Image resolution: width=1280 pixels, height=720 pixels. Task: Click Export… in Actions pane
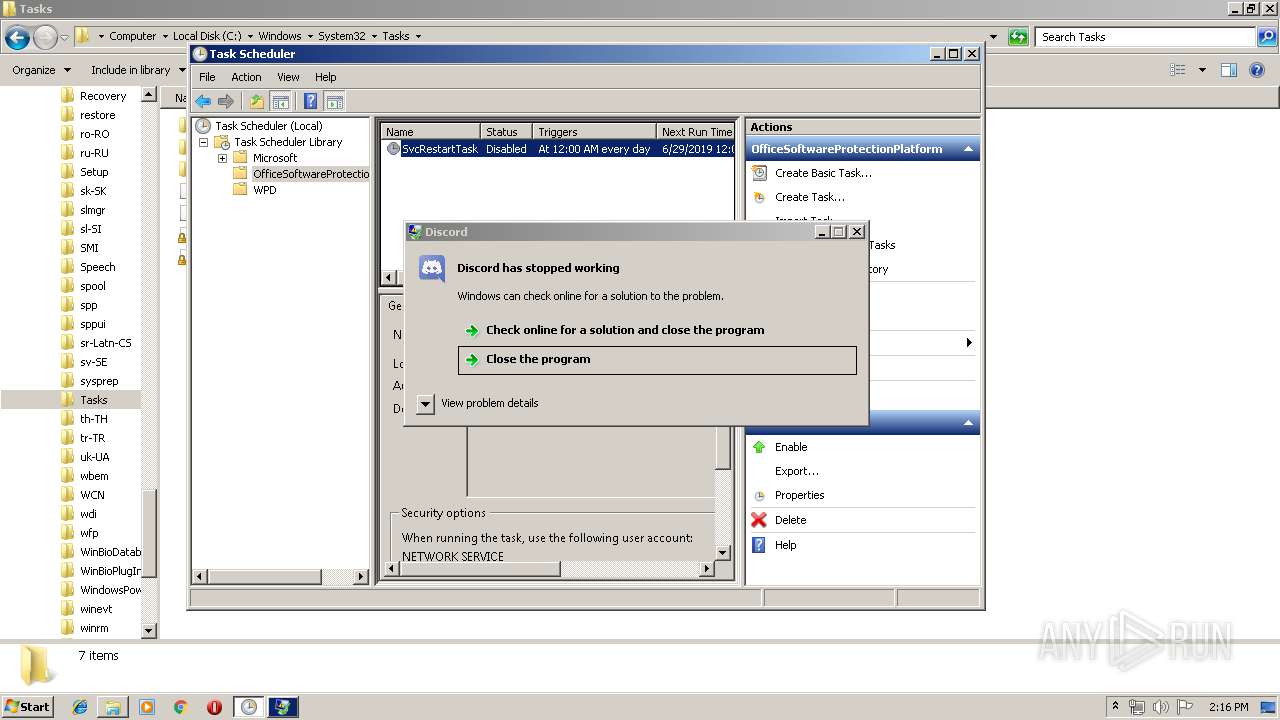click(797, 471)
